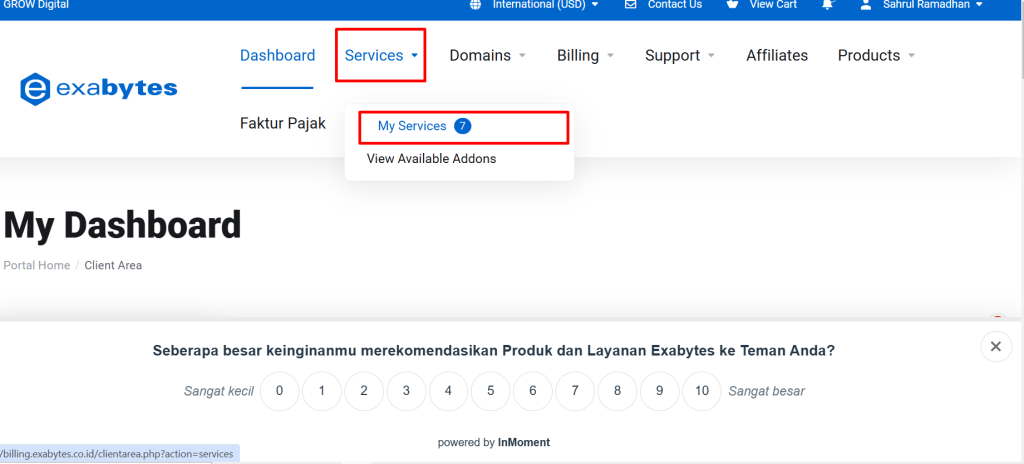Click the notification bell icon
The image size is (1024, 464).
[827, 5]
